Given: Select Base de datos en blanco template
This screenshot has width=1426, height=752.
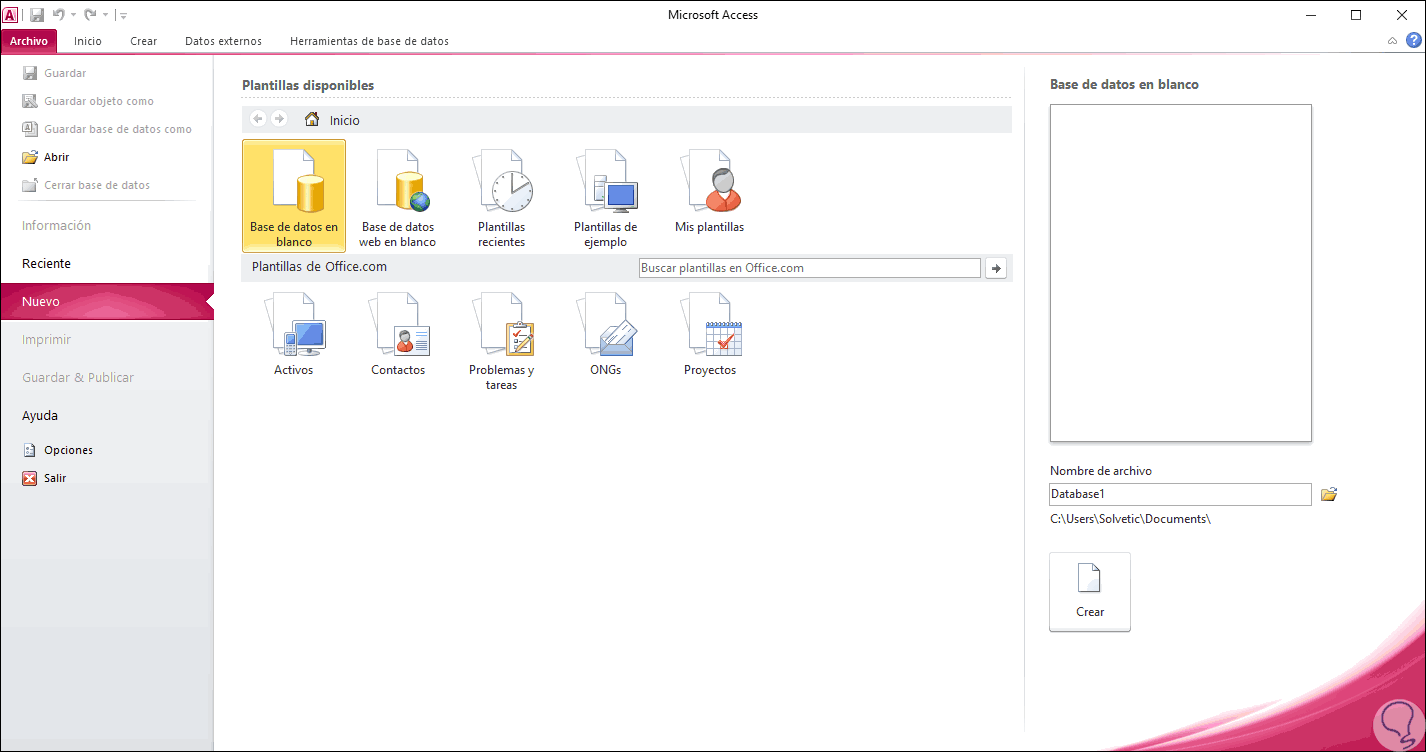Looking at the screenshot, I should click(x=294, y=195).
